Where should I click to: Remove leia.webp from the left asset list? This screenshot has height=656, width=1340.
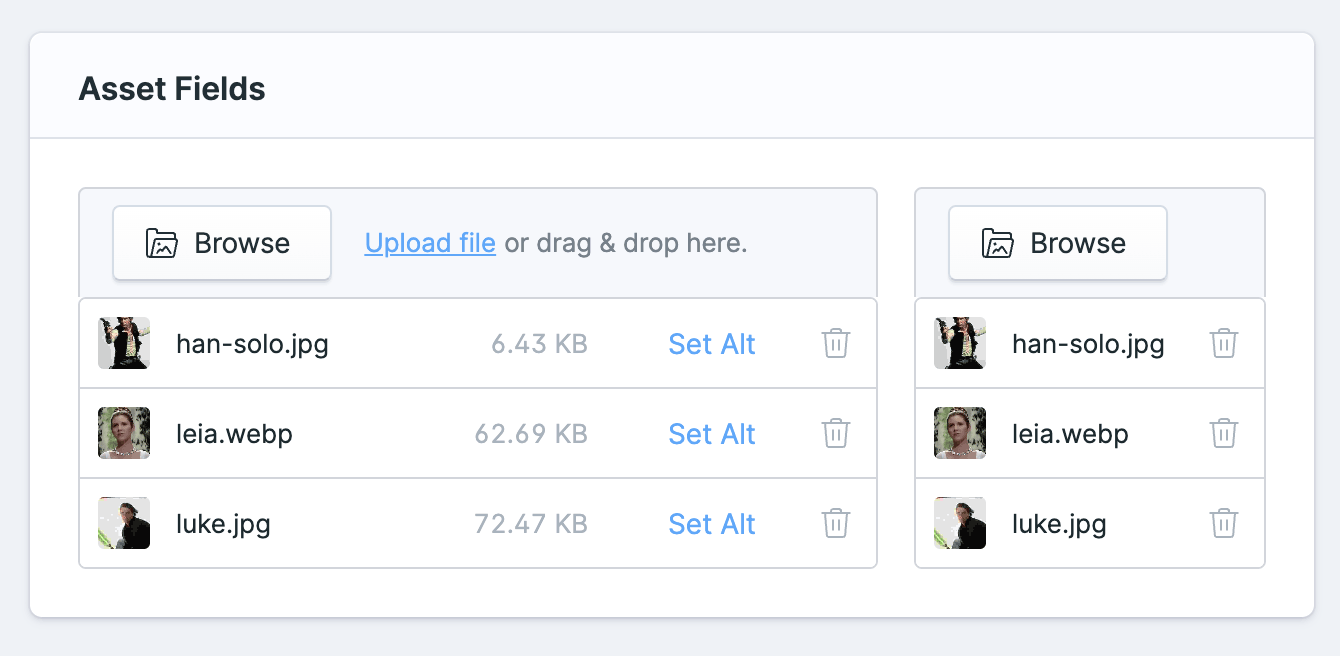tap(836, 433)
